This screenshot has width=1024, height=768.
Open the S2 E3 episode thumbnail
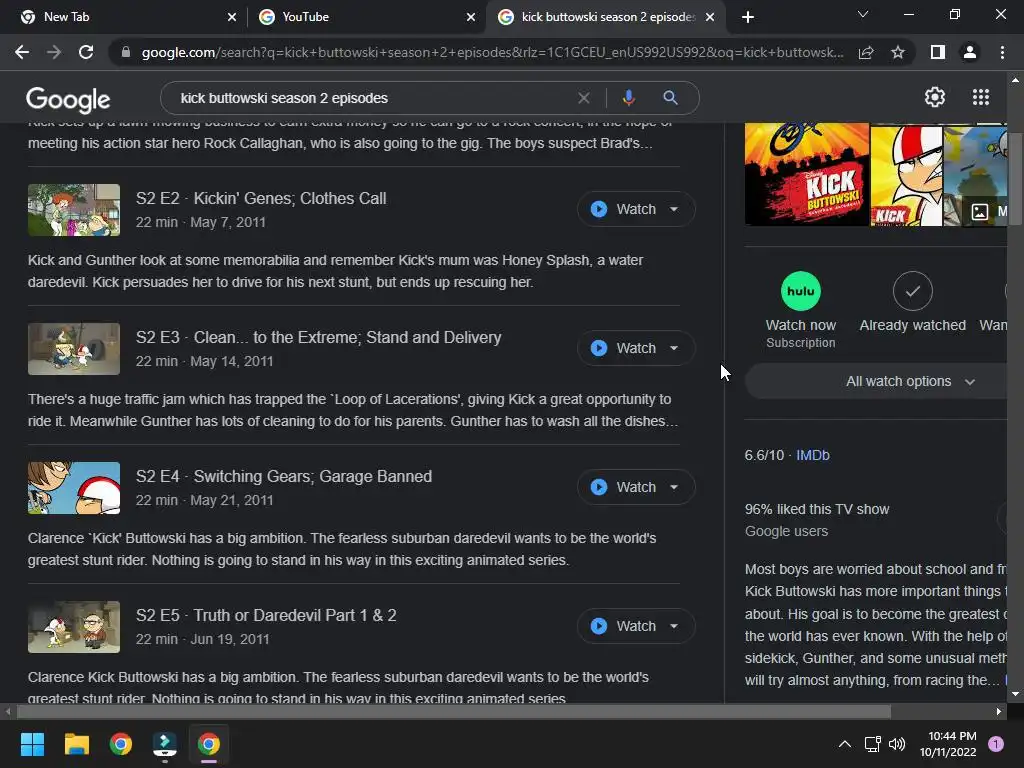pyautogui.click(x=74, y=349)
